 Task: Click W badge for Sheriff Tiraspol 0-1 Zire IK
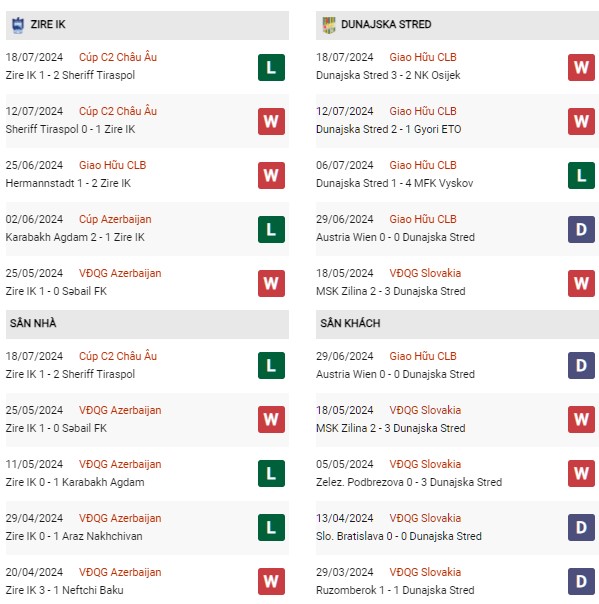[x=271, y=121]
